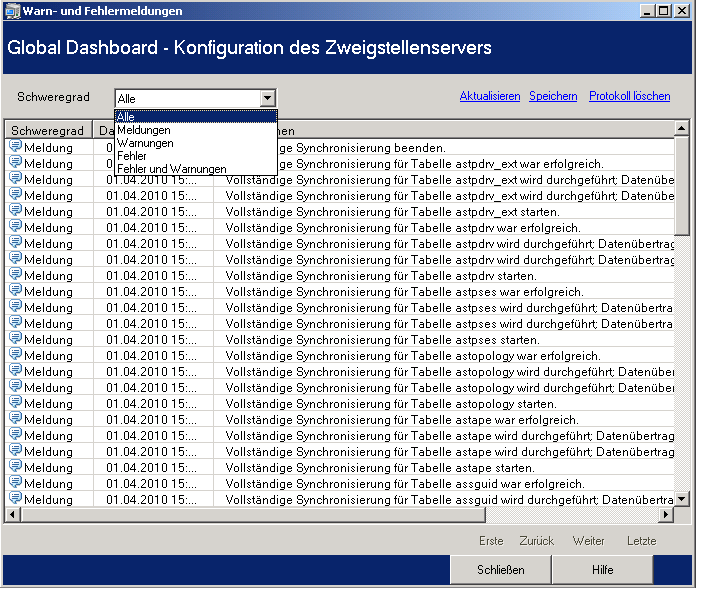This screenshot has height=590, width=701.
Task: Click the icon of the 'astpdrv war erfolgreich' row
Action: [15, 227]
